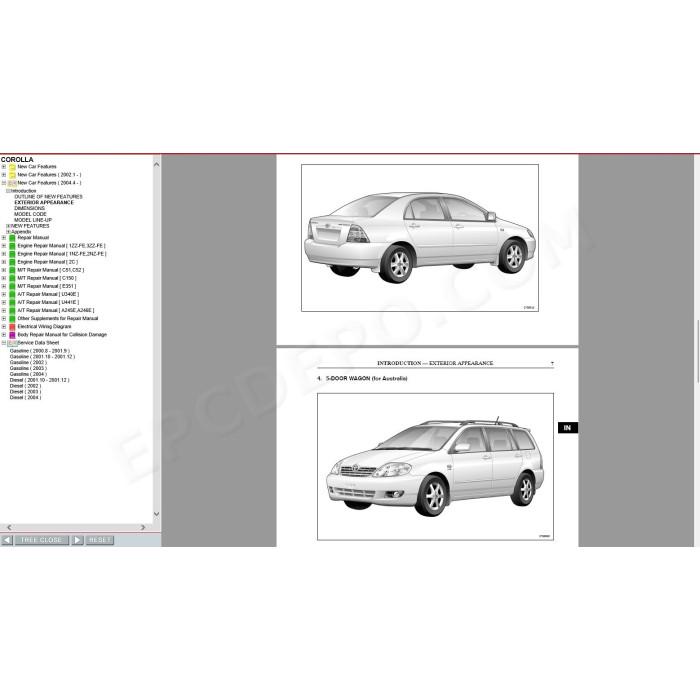Click the yellow folder icon beside New Car Features
Image resolution: width=700 pixels, height=700 pixels.
(12, 167)
